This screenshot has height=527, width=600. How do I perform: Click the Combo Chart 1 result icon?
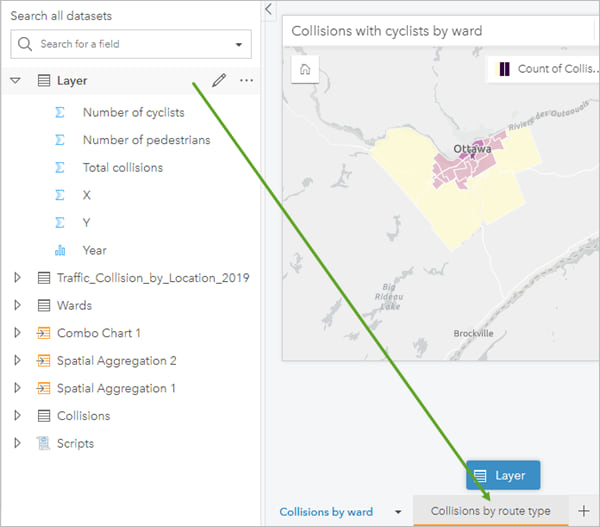pyautogui.click(x=43, y=333)
